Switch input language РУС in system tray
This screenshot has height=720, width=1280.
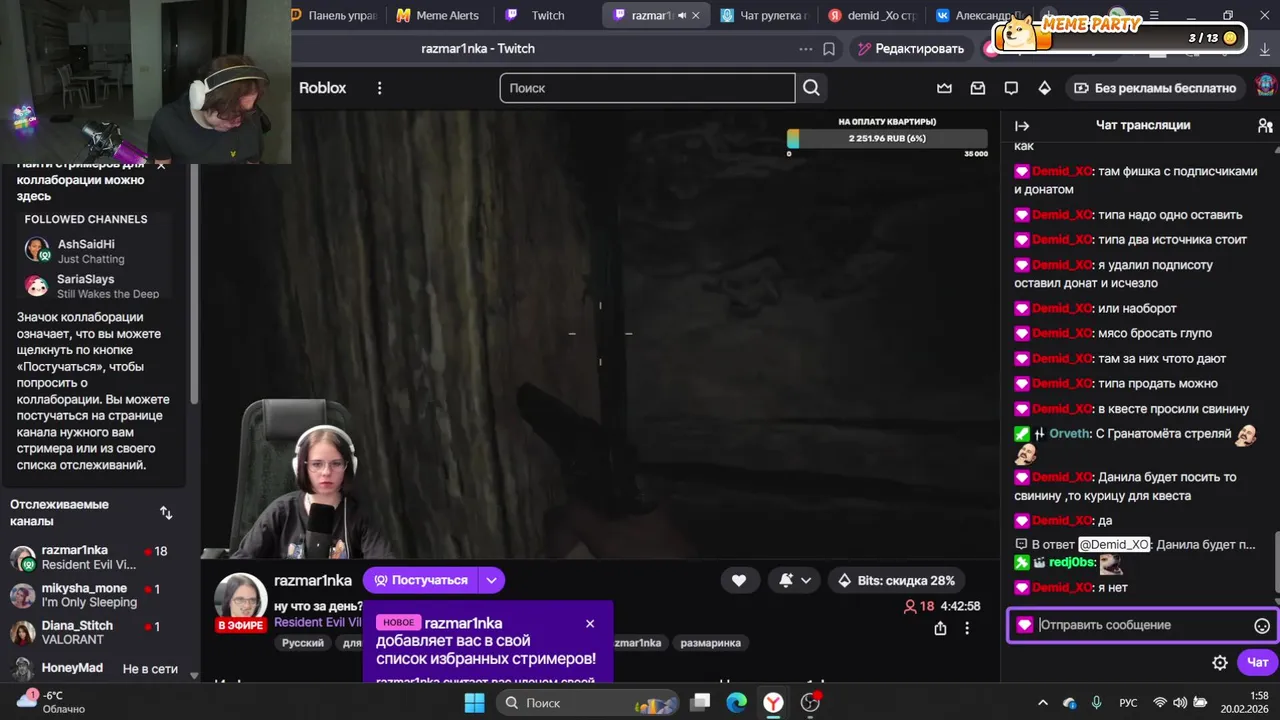[1128, 703]
